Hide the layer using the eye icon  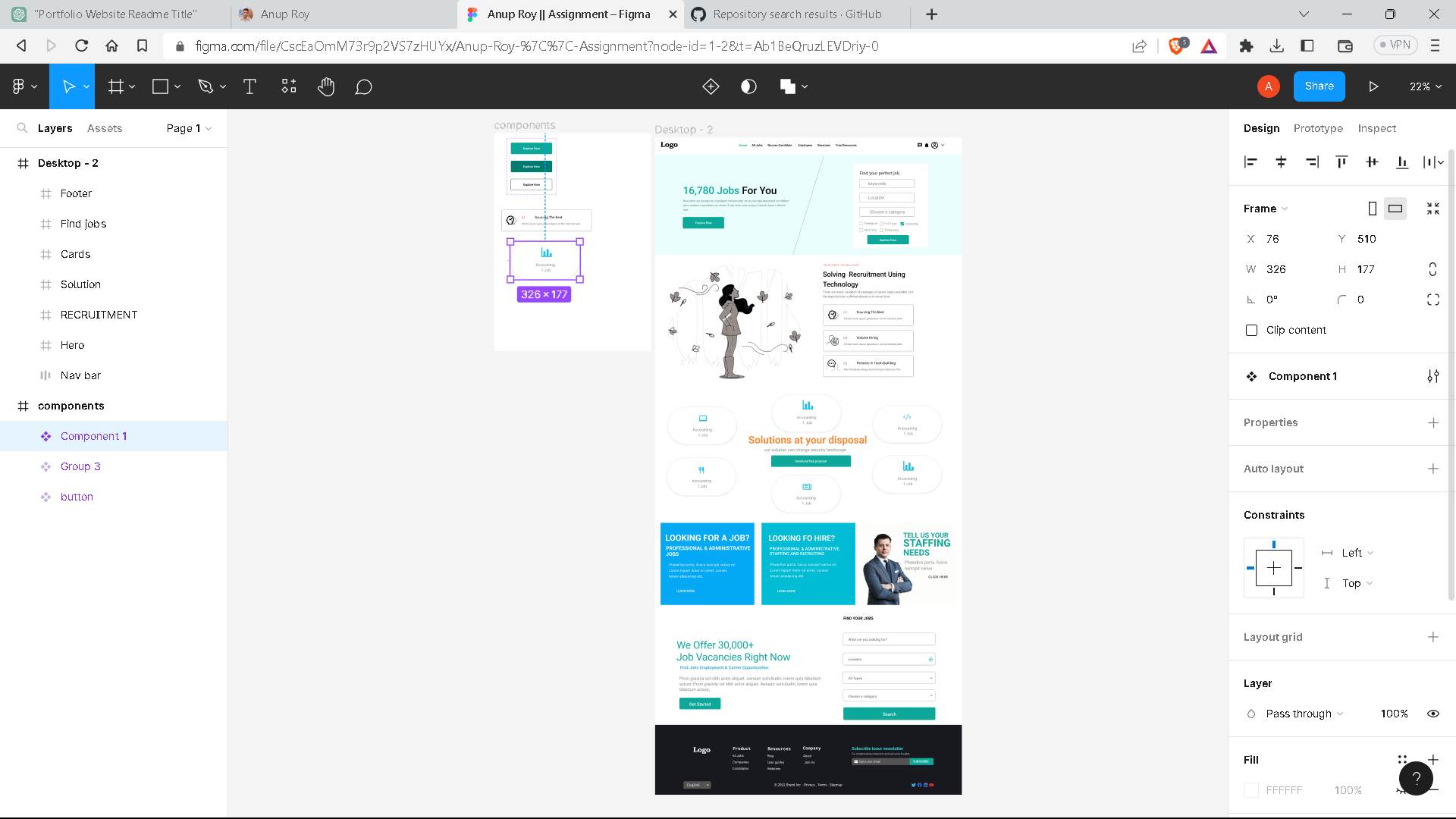[x=1432, y=714]
